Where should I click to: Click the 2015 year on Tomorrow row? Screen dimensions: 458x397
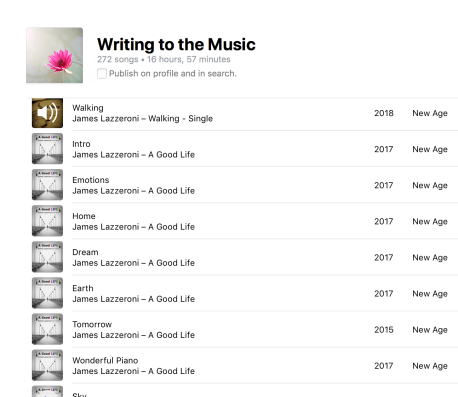pyautogui.click(x=384, y=330)
